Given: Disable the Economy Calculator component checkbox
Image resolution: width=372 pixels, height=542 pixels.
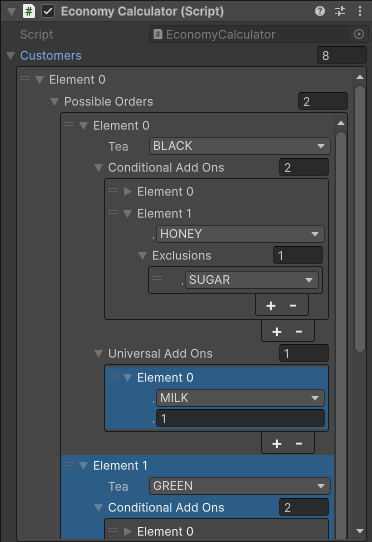Looking at the screenshot, I should pos(48,11).
